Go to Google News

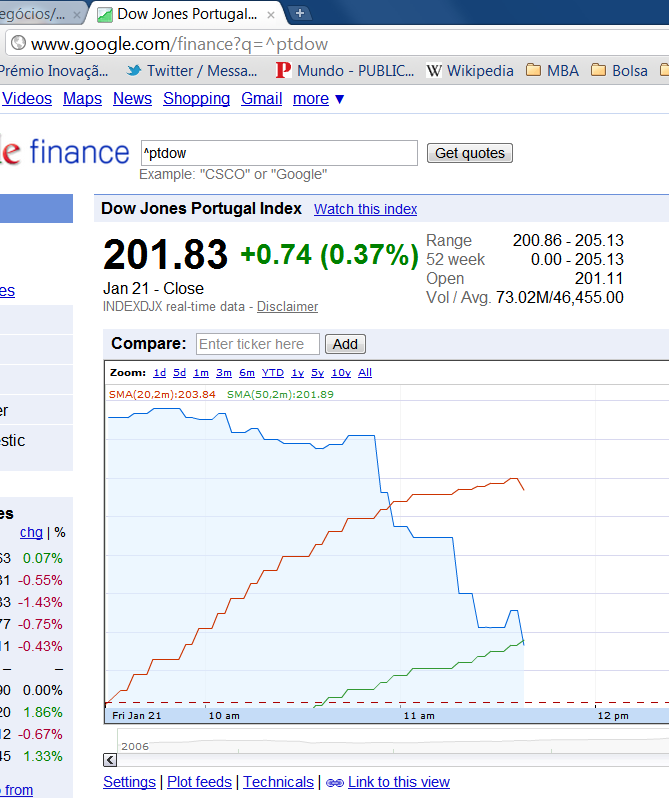[132, 98]
